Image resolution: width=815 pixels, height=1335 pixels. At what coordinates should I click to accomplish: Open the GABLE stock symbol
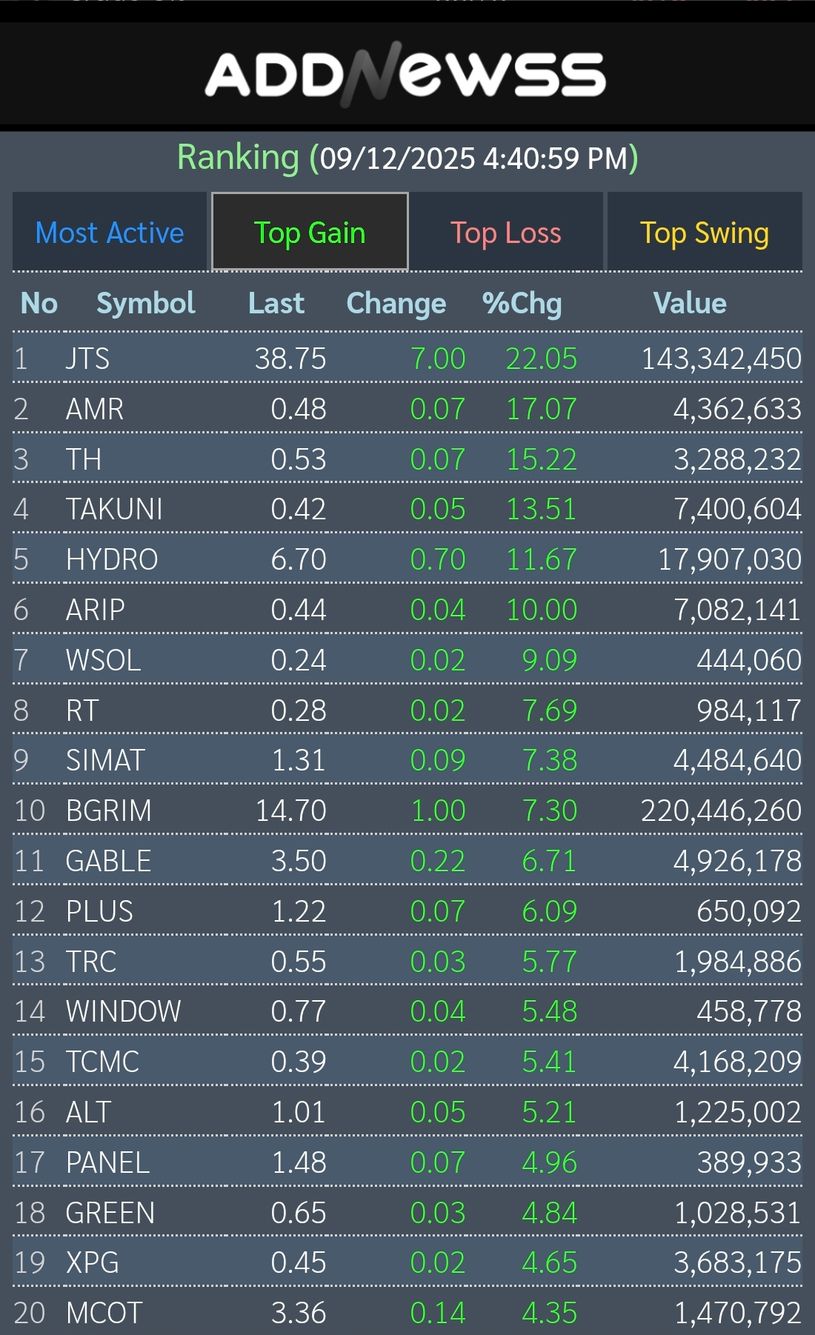(x=108, y=861)
